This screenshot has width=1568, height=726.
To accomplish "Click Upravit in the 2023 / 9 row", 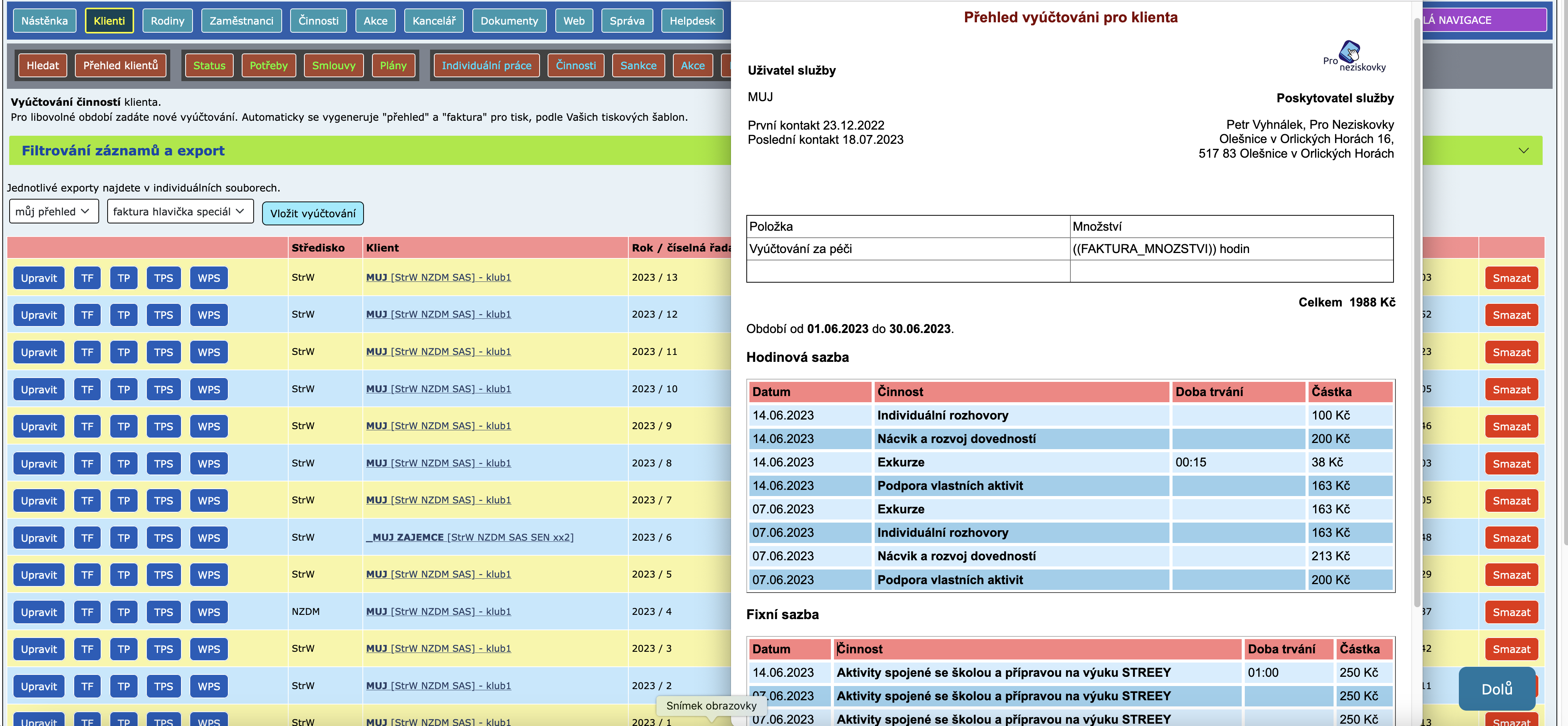I will coord(38,426).
